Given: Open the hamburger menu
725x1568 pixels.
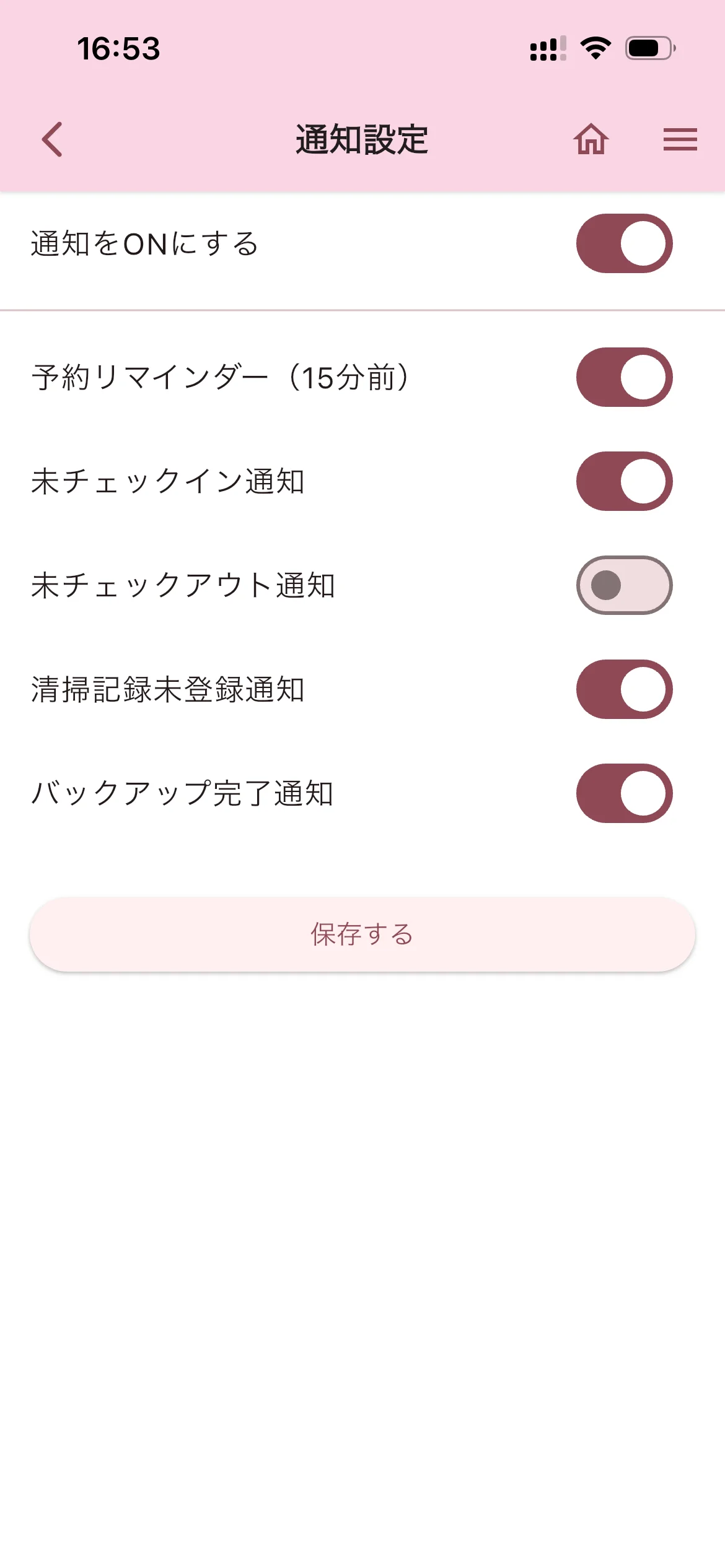Looking at the screenshot, I should click(680, 139).
